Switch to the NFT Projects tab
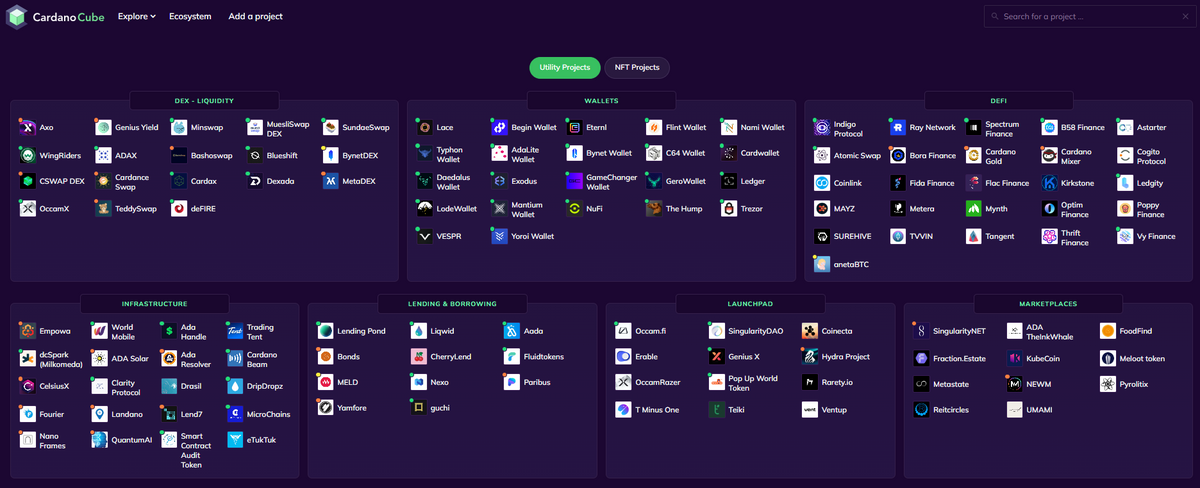1200x488 pixels. [638, 67]
